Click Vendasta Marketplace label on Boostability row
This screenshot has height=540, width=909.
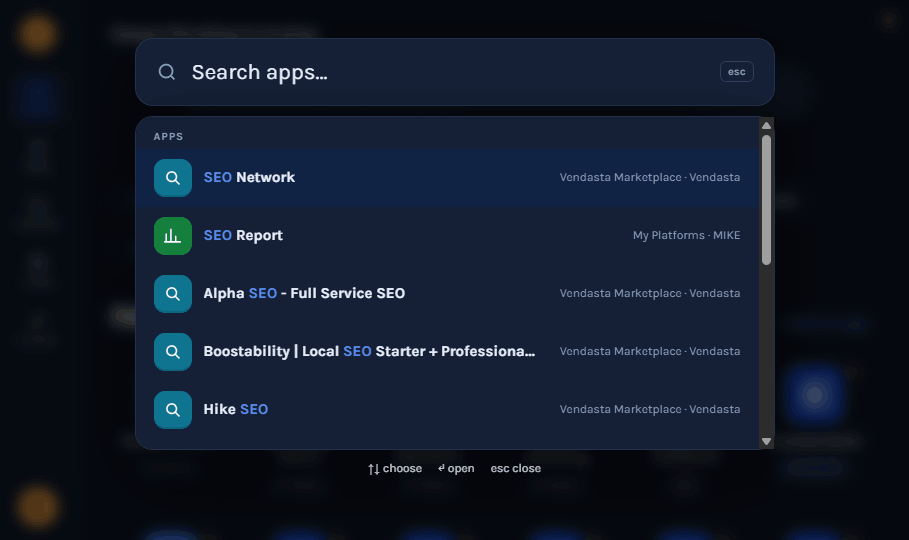pyautogui.click(x=649, y=351)
